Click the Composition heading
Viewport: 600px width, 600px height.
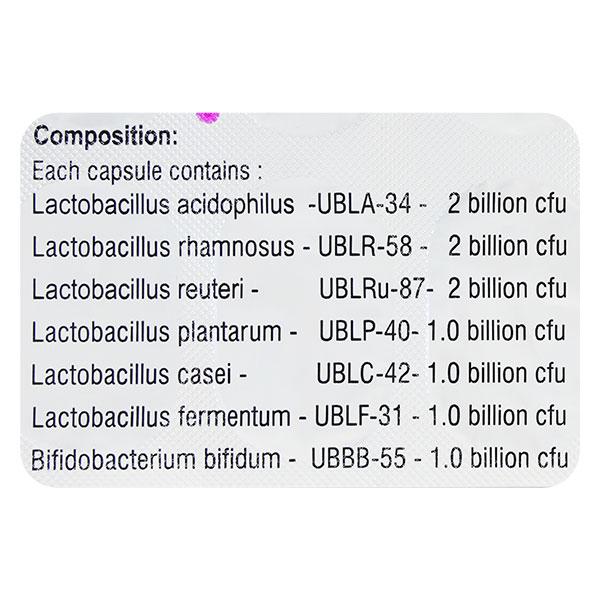[106, 135]
